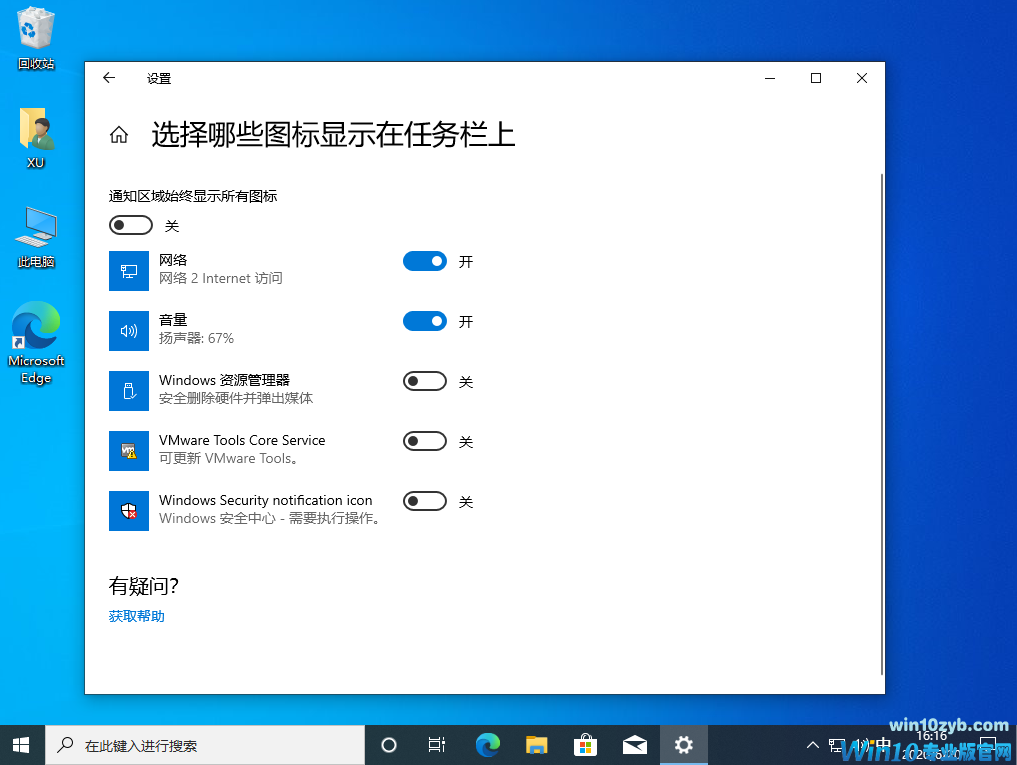The width and height of the screenshot is (1017, 765).
Task: Click the taskbar search field
Action: [200, 744]
